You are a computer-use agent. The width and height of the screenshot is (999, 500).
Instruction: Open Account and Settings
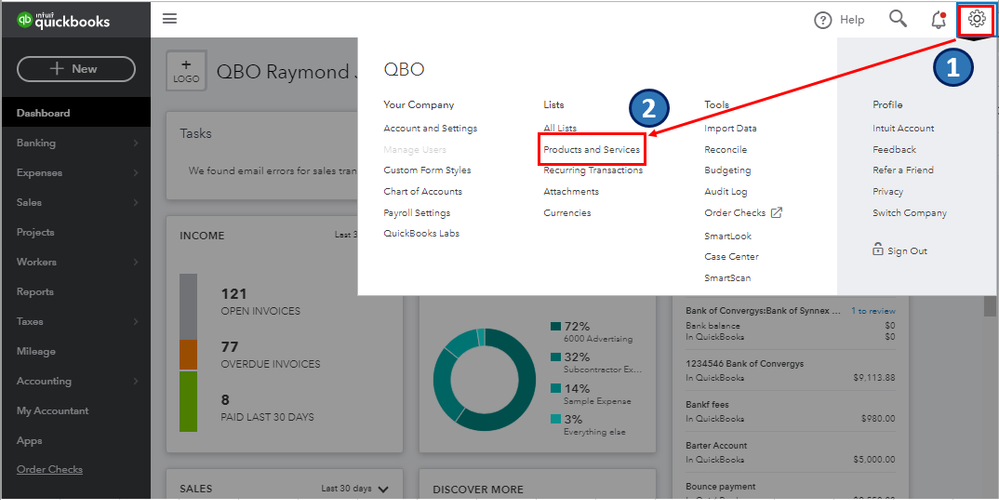pos(430,128)
